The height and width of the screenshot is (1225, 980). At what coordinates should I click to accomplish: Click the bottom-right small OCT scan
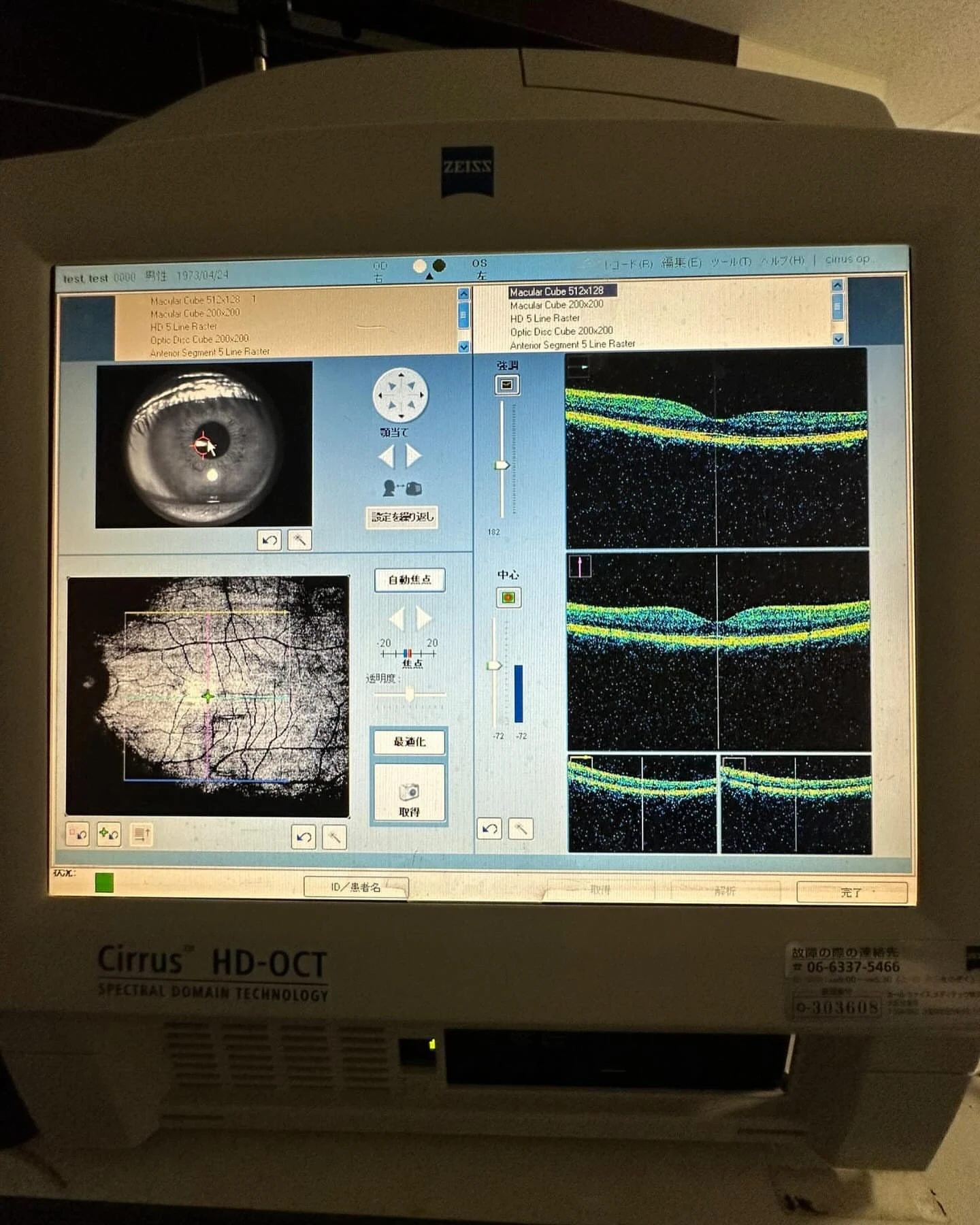click(x=796, y=804)
